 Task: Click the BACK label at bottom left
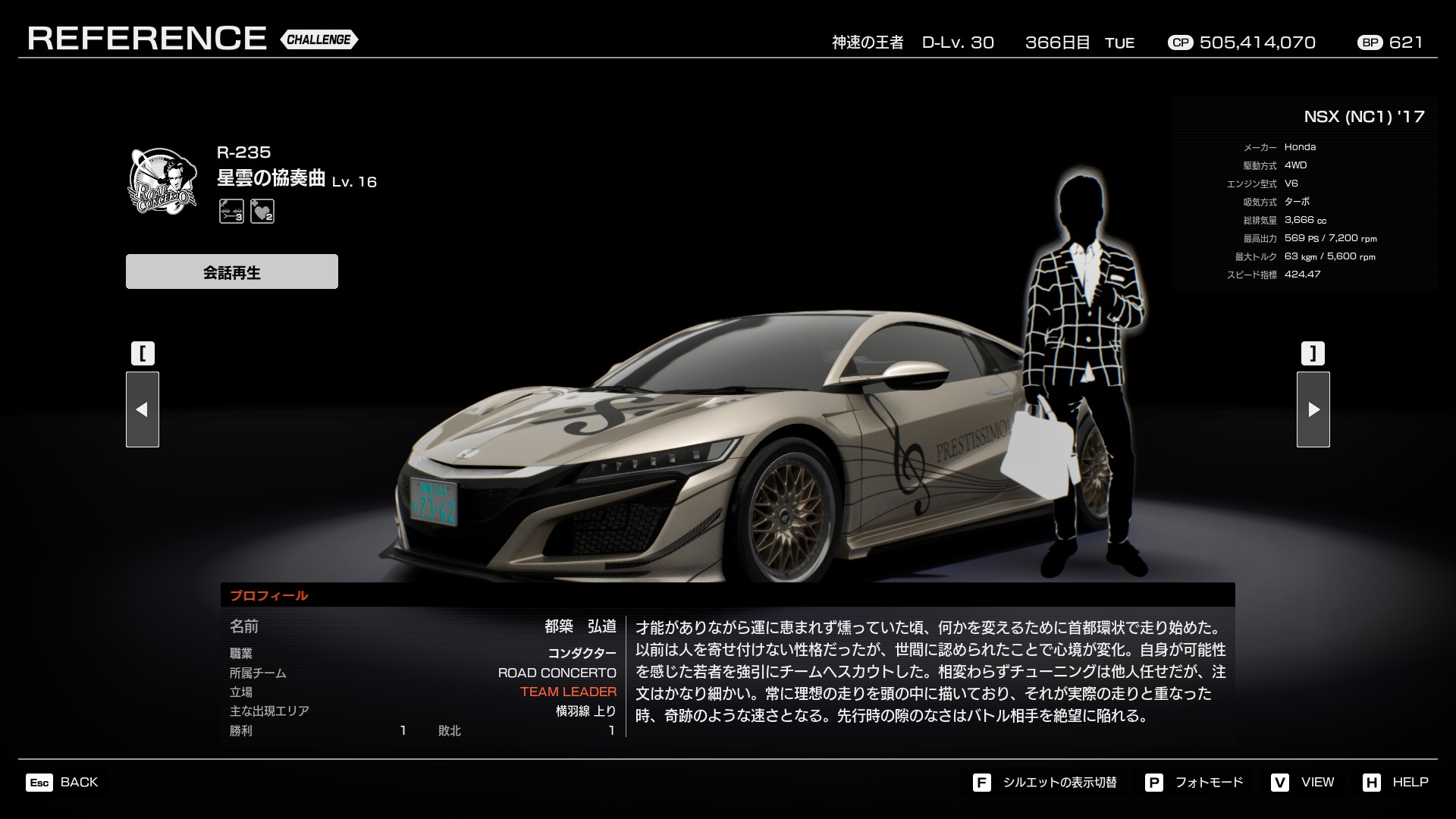tap(79, 782)
